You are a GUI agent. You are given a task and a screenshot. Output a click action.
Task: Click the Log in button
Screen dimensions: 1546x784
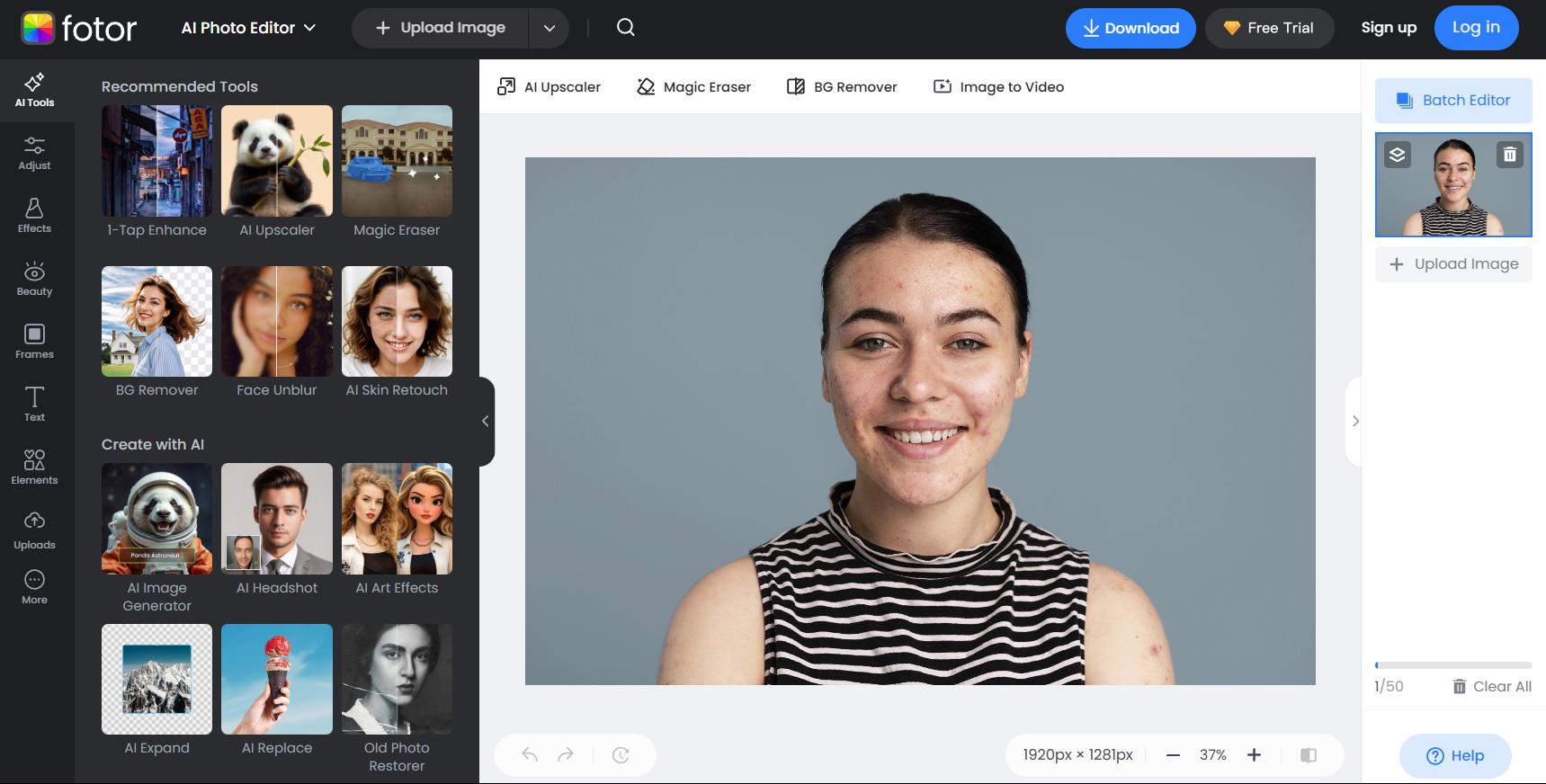[x=1476, y=28]
